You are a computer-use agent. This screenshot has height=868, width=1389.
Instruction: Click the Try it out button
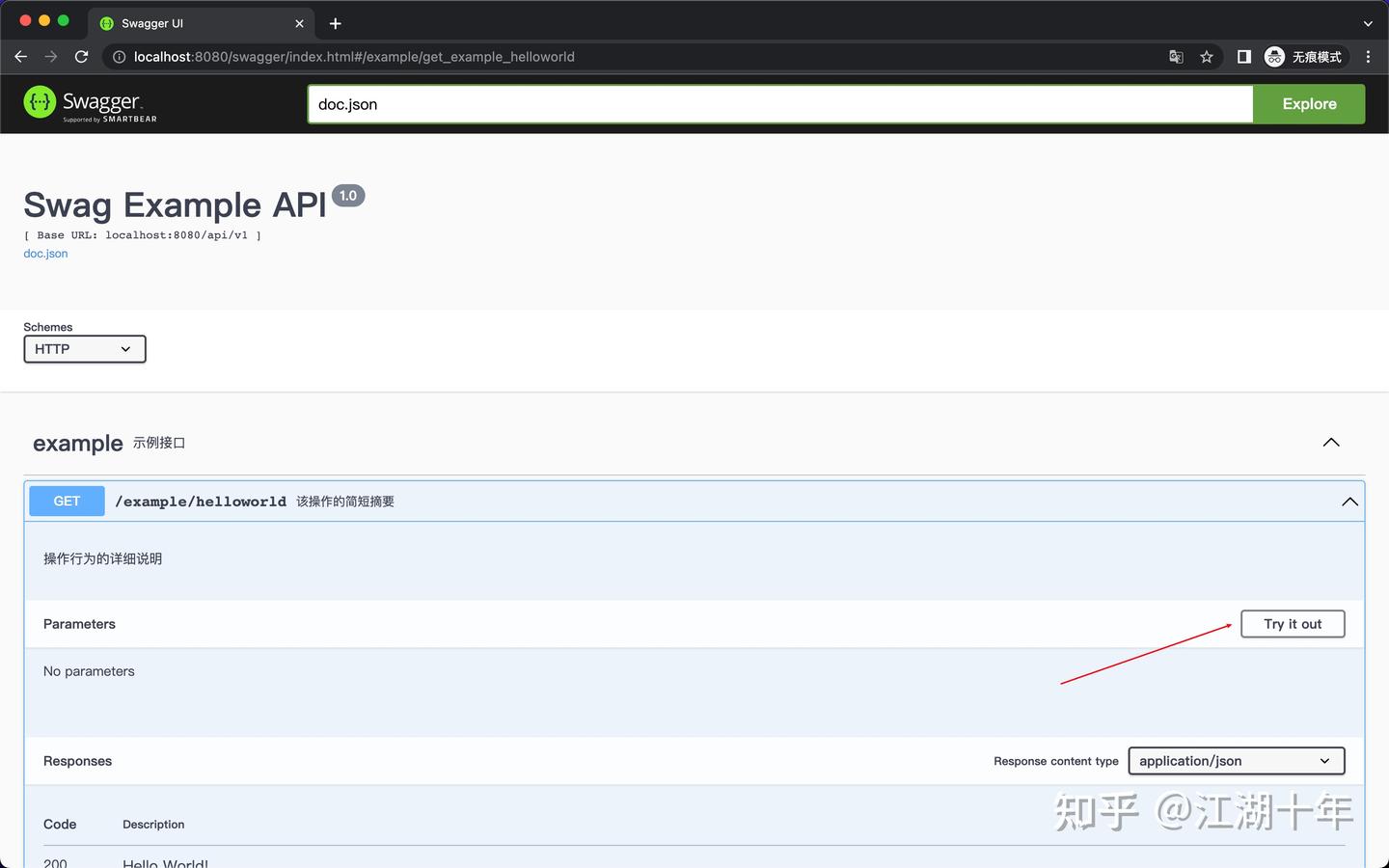pos(1293,624)
